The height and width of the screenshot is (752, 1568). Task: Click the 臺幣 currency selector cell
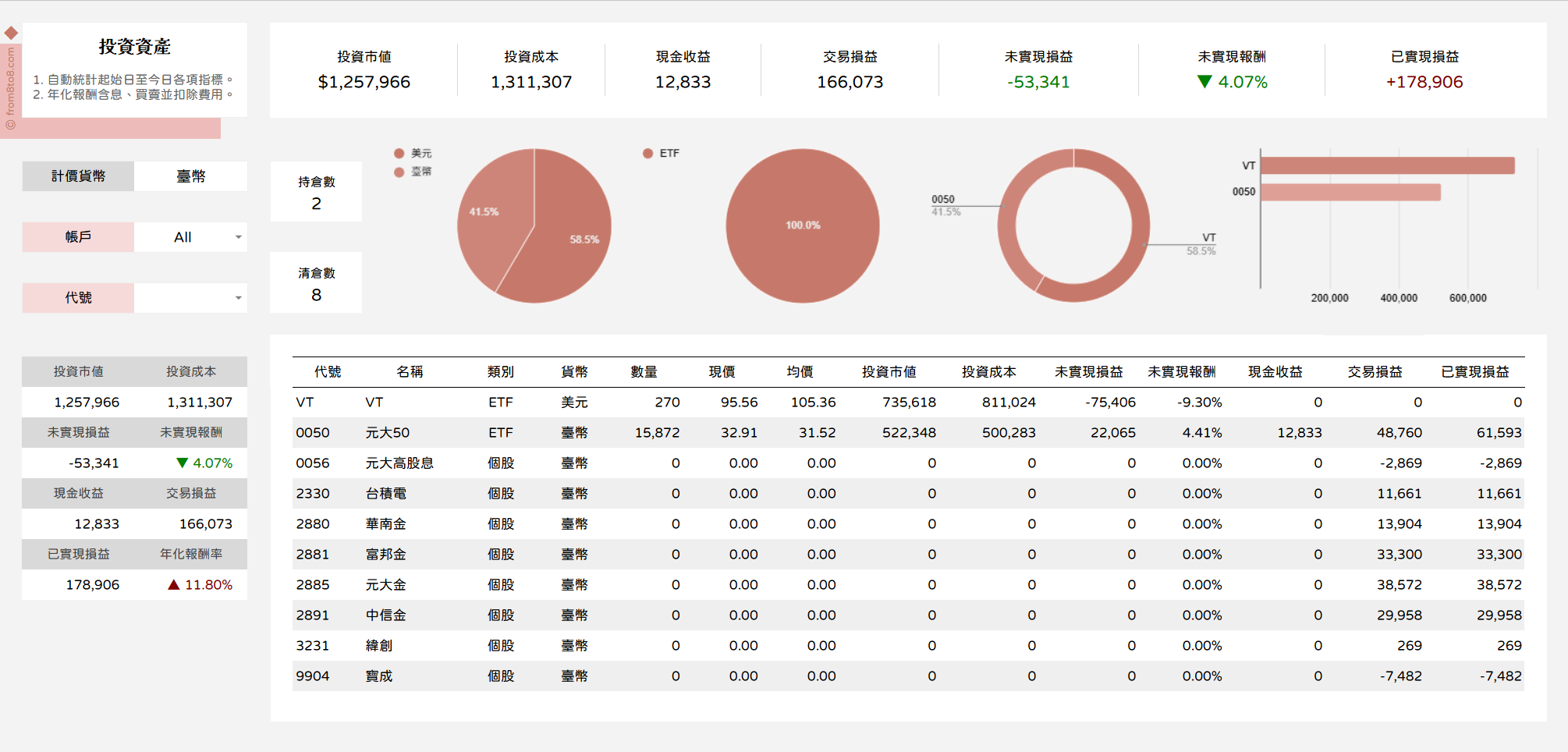[190, 176]
